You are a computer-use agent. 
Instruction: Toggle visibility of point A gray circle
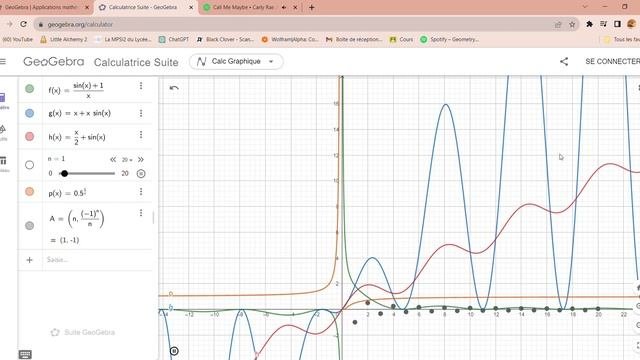pos(29,225)
